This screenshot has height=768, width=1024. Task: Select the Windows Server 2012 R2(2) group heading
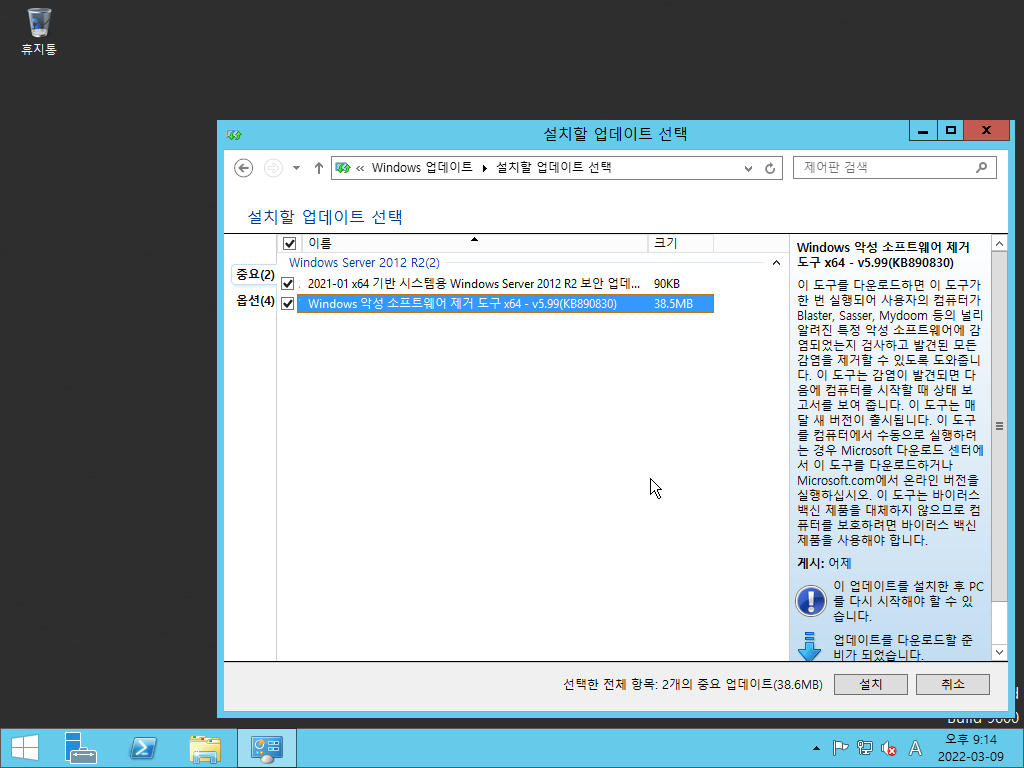[364, 263]
